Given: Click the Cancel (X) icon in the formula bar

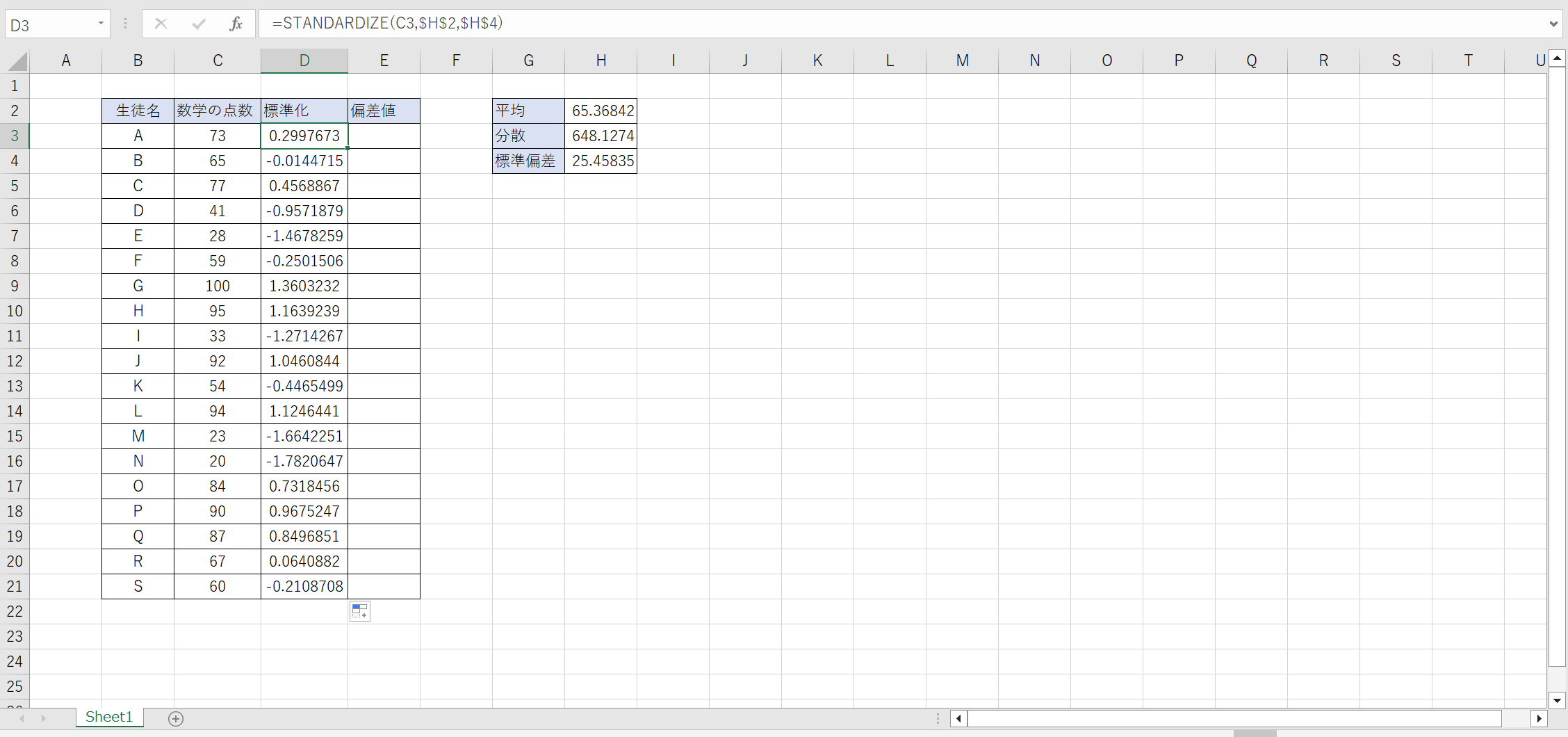Looking at the screenshot, I should pos(161,23).
